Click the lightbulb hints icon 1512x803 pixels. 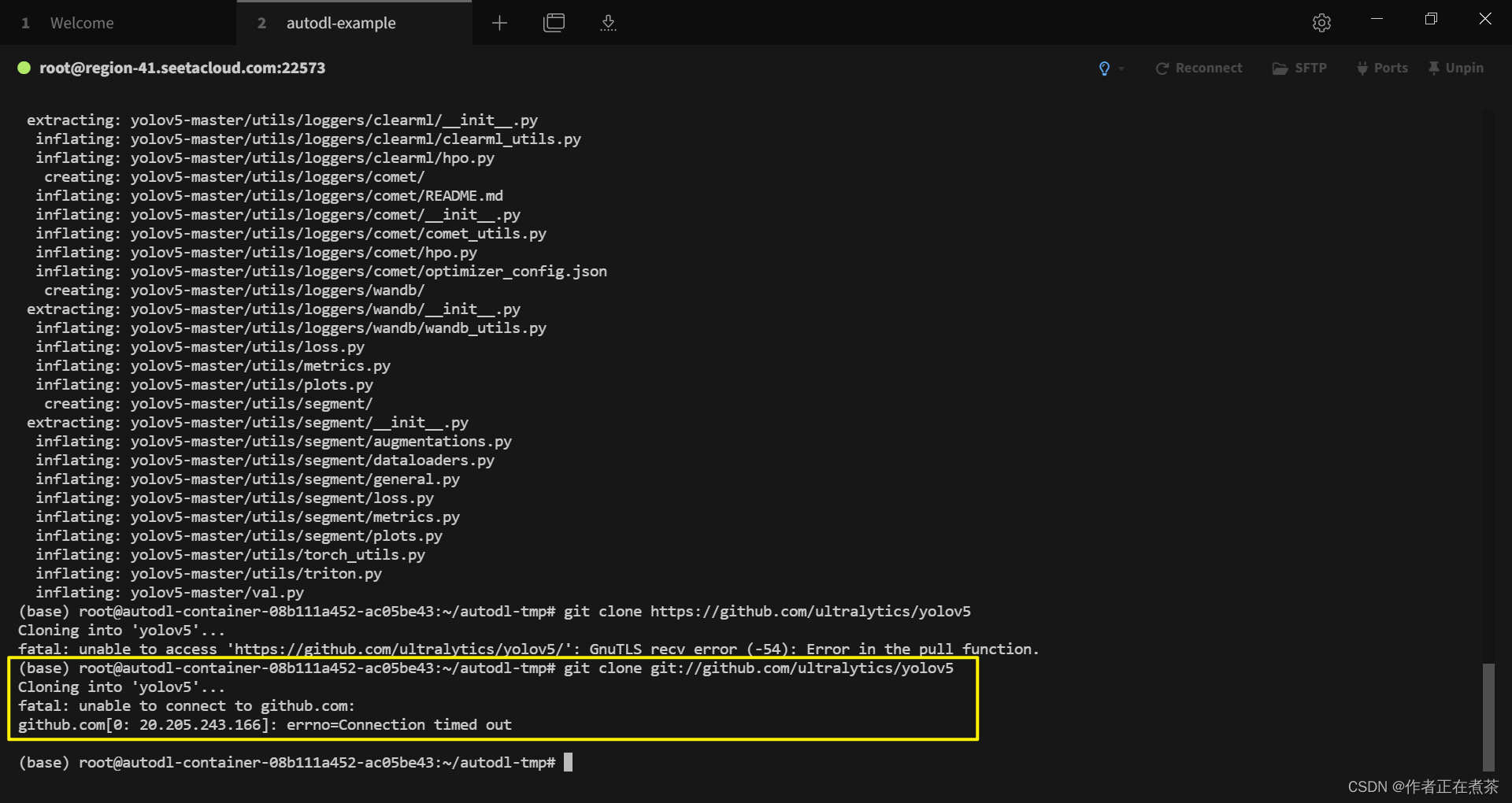click(x=1104, y=68)
